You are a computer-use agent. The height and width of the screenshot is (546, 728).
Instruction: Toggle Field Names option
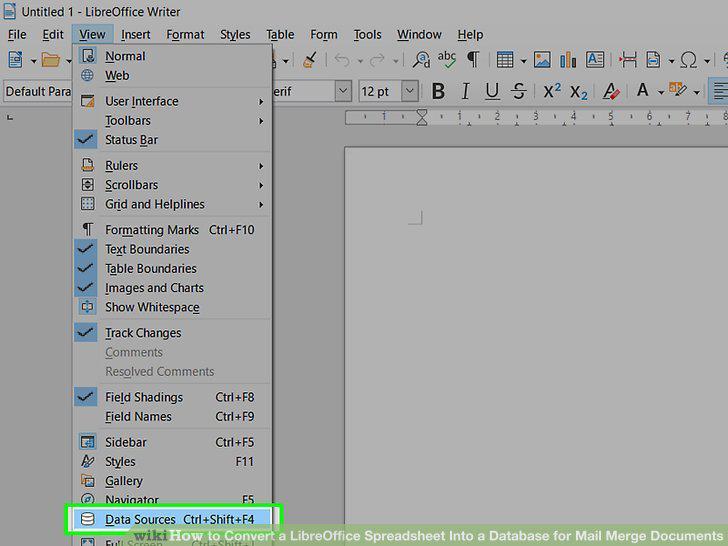click(x=172, y=417)
